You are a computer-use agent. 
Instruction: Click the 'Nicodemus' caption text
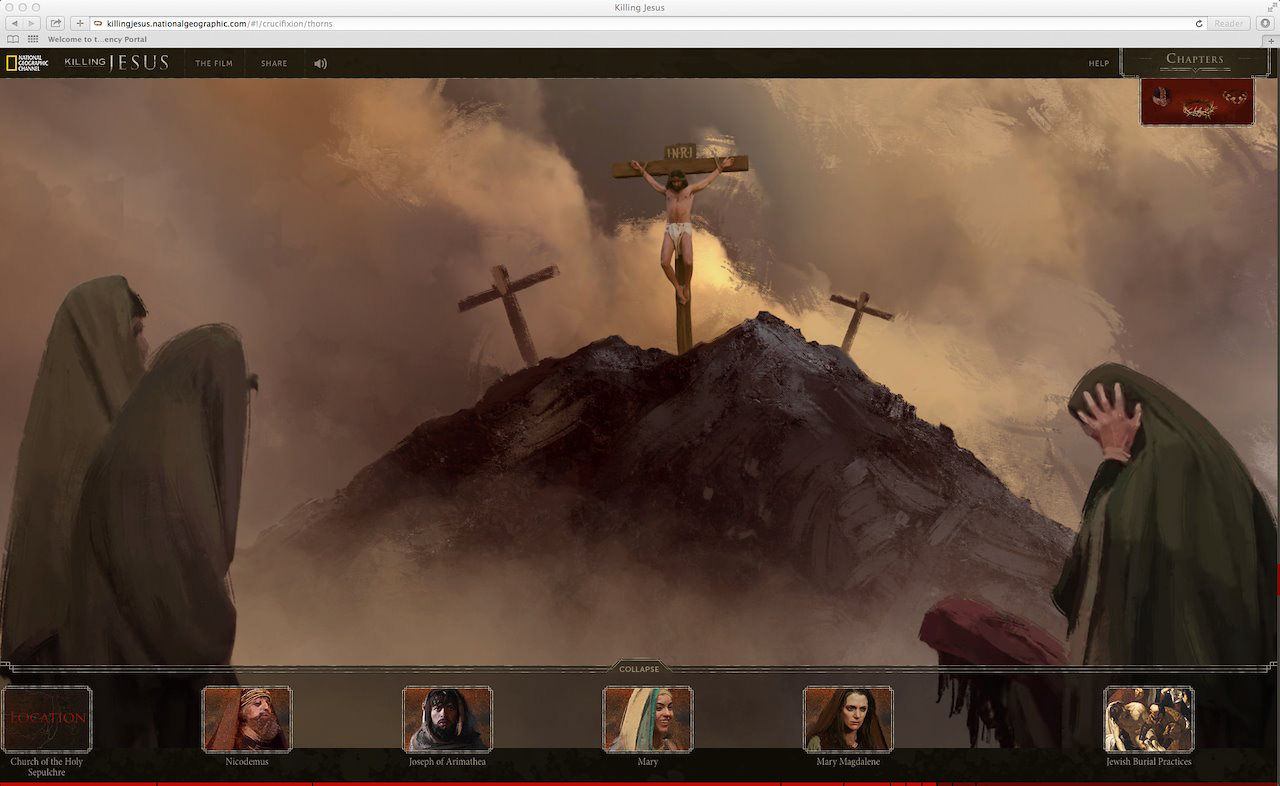coord(247,762)
